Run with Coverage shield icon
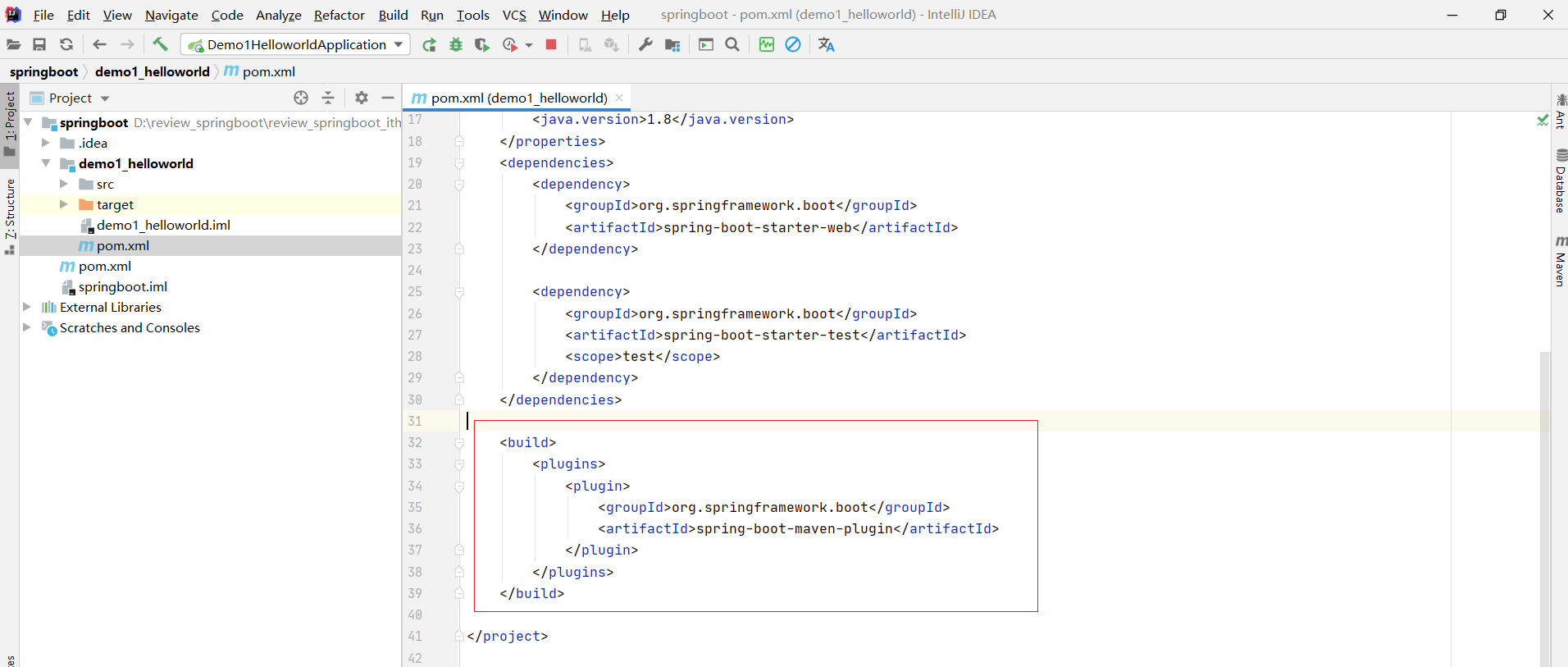 coord(482,44)
